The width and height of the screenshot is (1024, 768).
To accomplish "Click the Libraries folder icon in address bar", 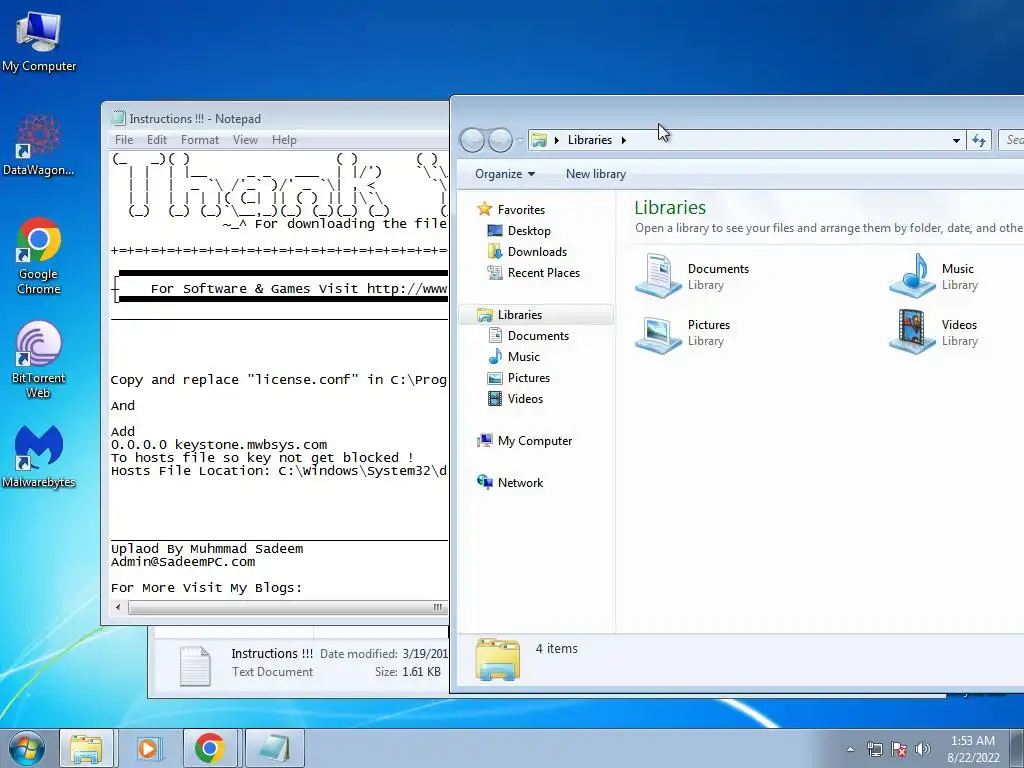I will [539, 140].
